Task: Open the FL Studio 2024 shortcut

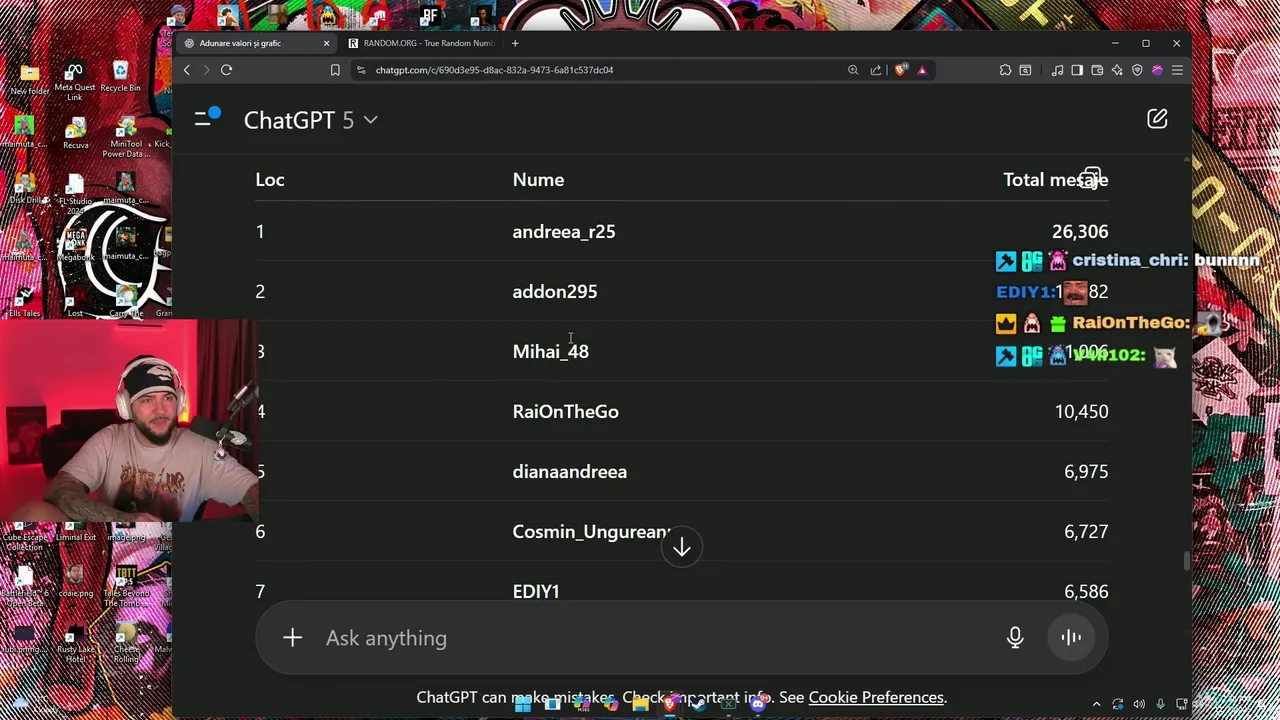Action: click(74, 194)
